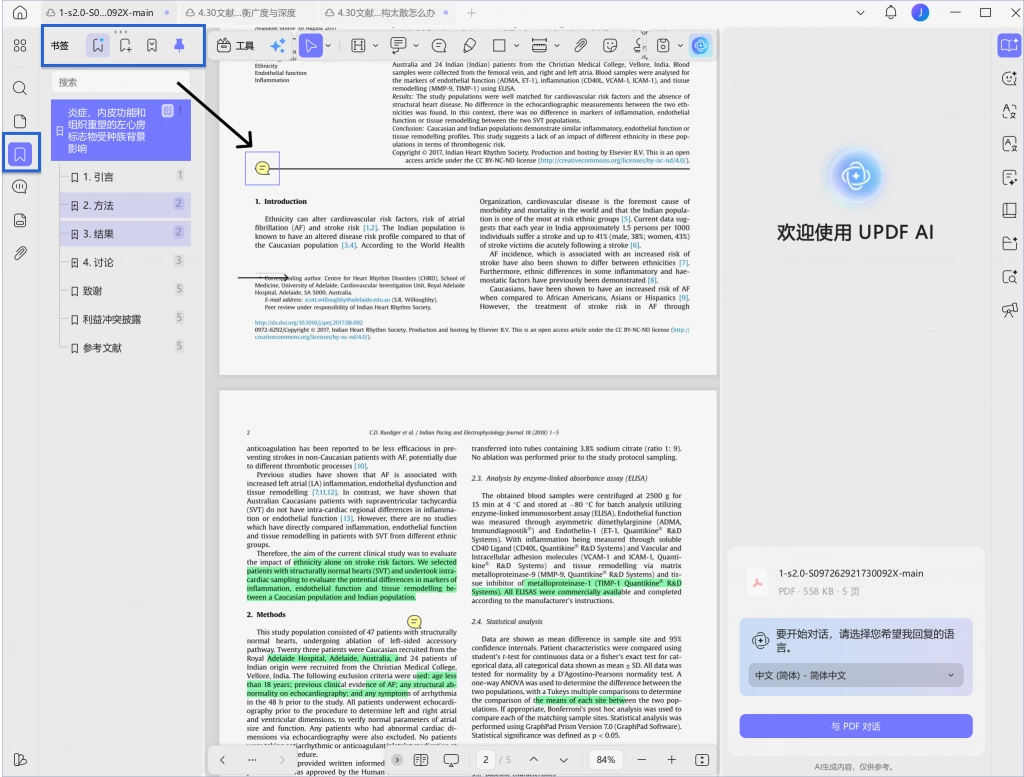
Task: Click the attachment paperclip toolbar icon
Action: pos(580,46)
